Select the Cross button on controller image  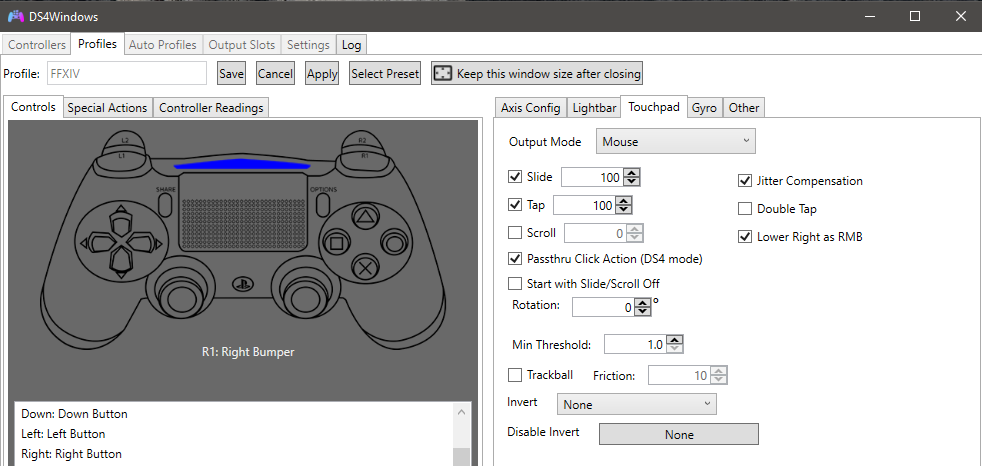[x=364, y=269]
